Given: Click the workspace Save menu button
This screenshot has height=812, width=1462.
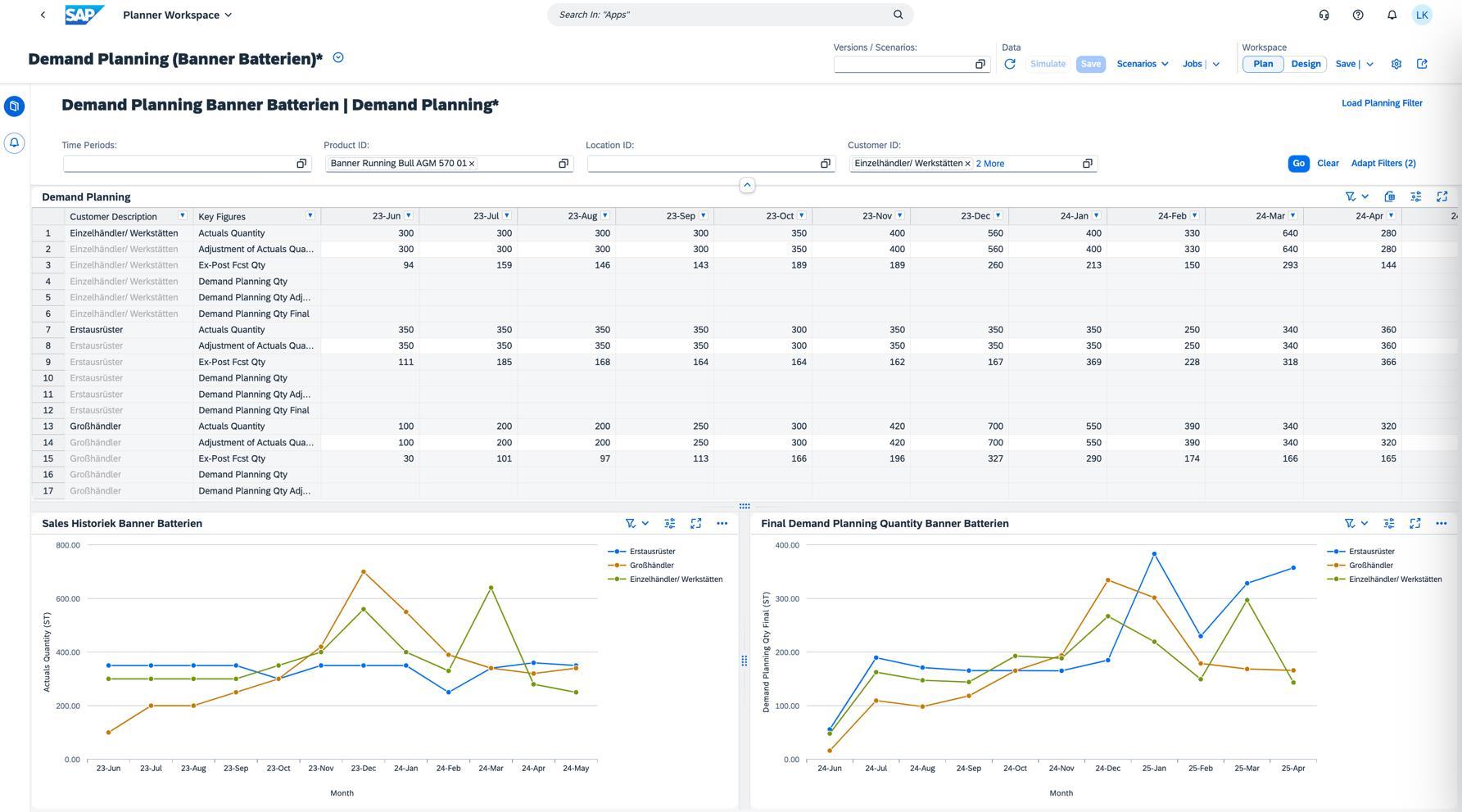Looking at the screenshot, I should coord(1346,64).
